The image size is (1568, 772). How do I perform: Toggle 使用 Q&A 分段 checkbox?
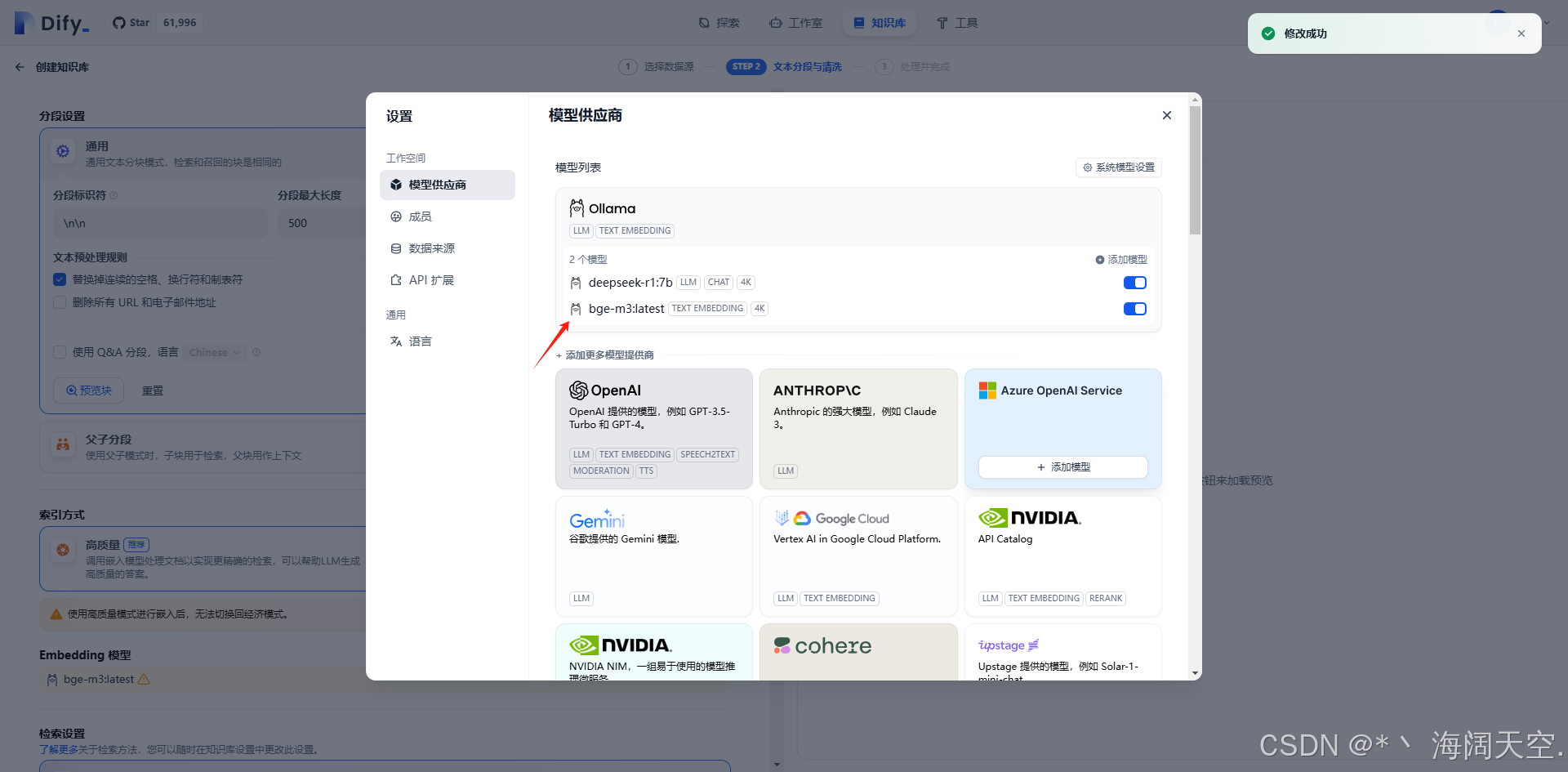(x=60, y=352)
